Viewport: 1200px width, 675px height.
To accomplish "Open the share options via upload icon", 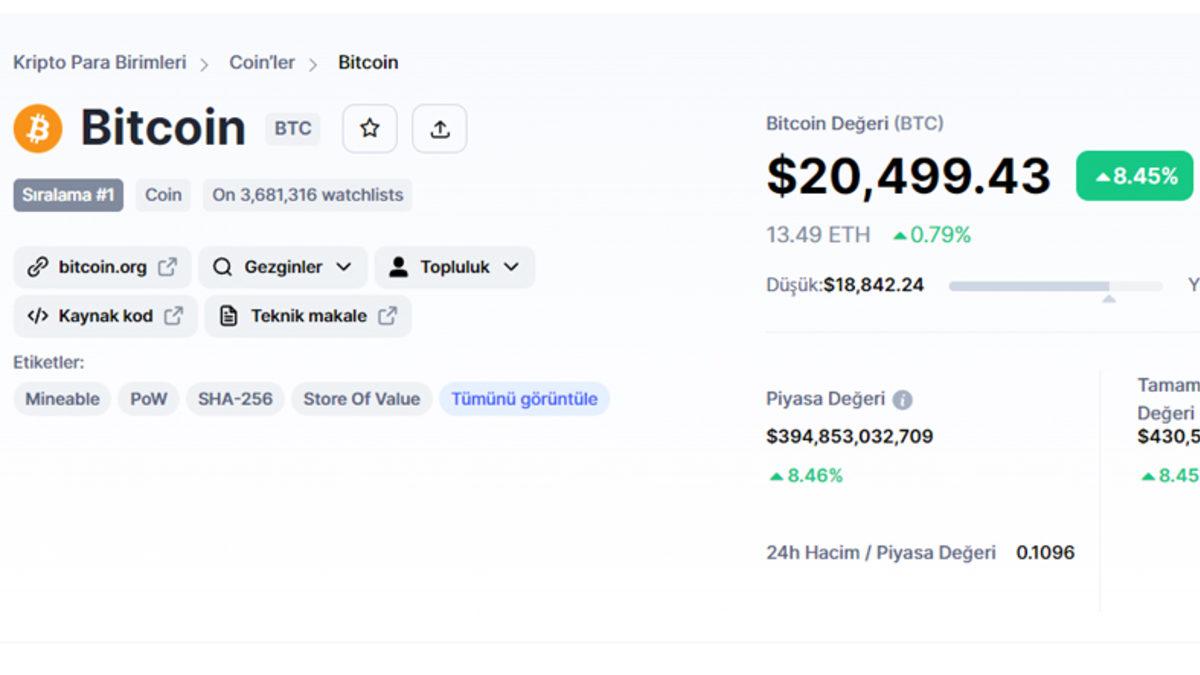I will click(x=440, y=128).
